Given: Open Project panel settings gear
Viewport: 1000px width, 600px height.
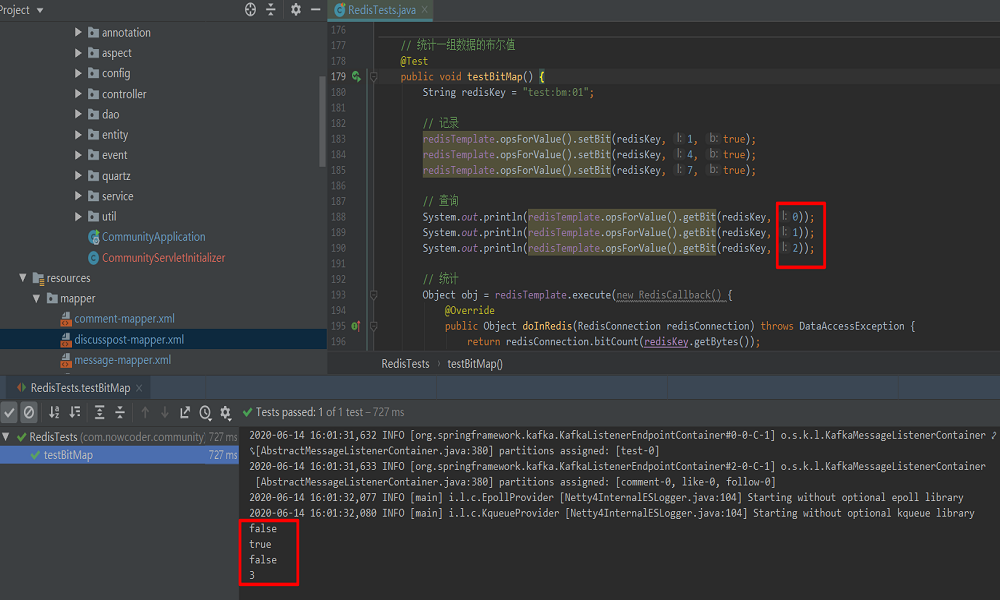Looking at the screenshot, I should pyautogui.click(x=295, y=10).
